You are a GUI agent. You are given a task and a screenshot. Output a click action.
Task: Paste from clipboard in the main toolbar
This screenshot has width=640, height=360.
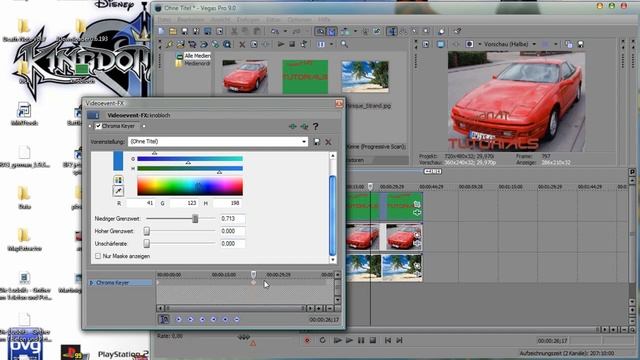pyautogui.click(x=257, y=31)
